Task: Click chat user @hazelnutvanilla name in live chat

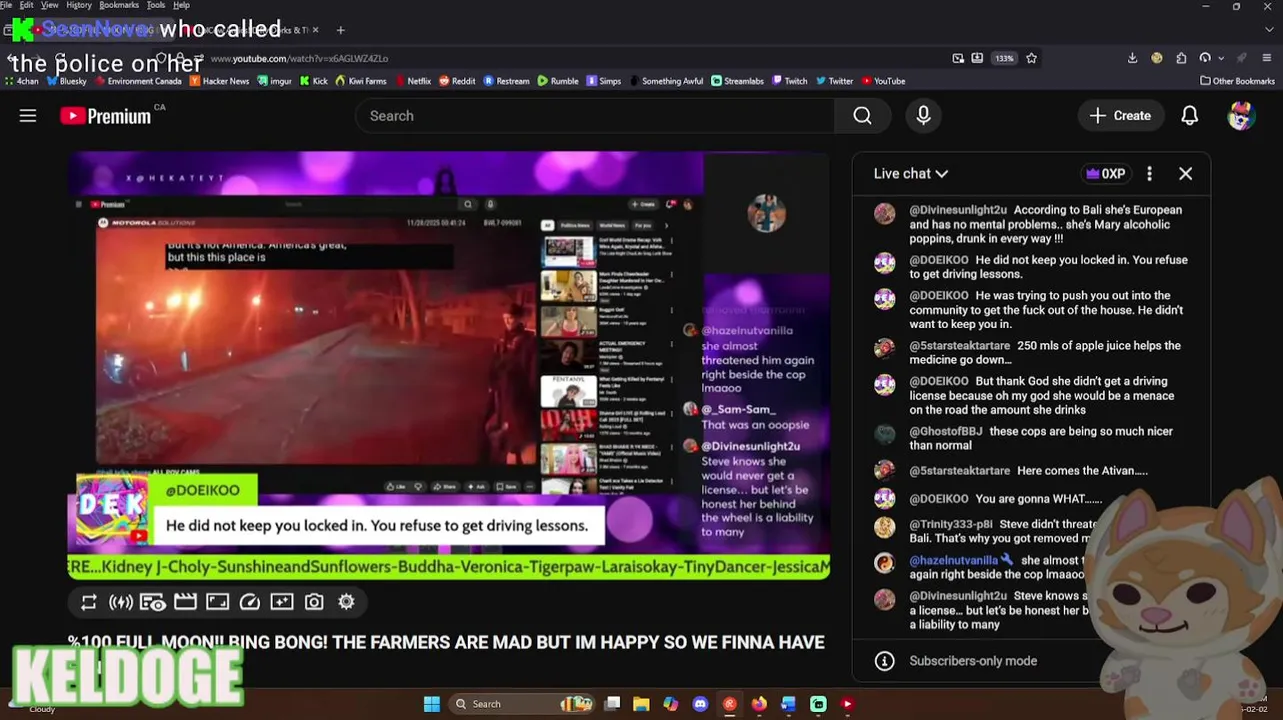Action: pos(953,561)
